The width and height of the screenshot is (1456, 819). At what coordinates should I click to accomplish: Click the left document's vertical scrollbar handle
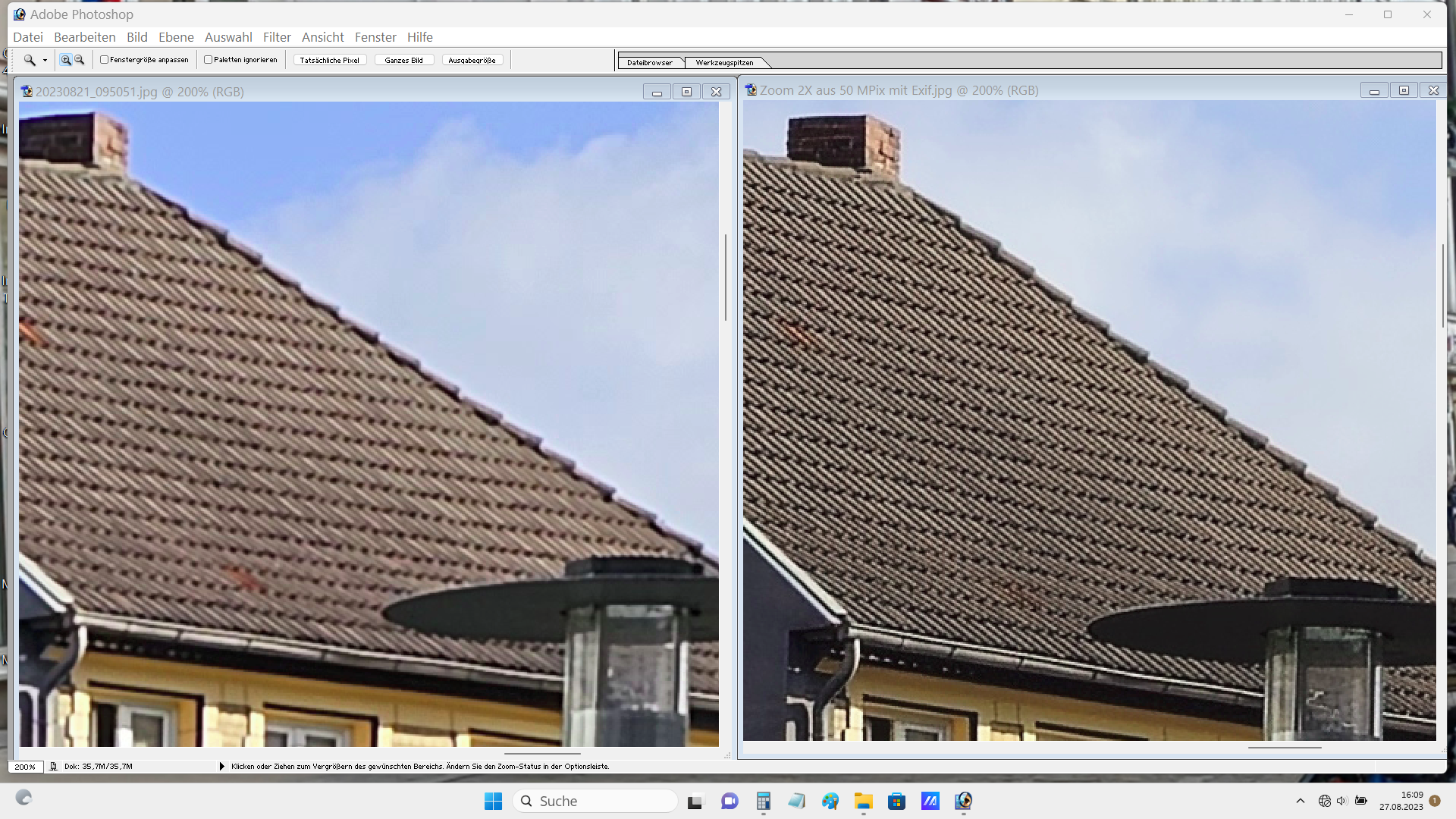[x=725, y=277]
